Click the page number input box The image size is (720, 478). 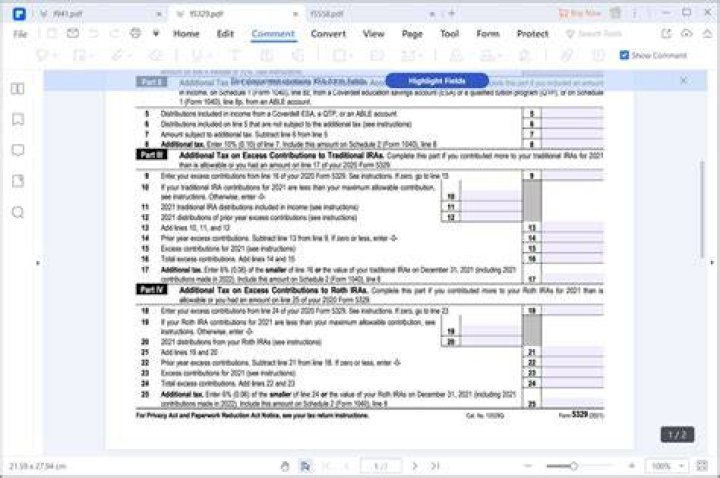click(381, 466)
